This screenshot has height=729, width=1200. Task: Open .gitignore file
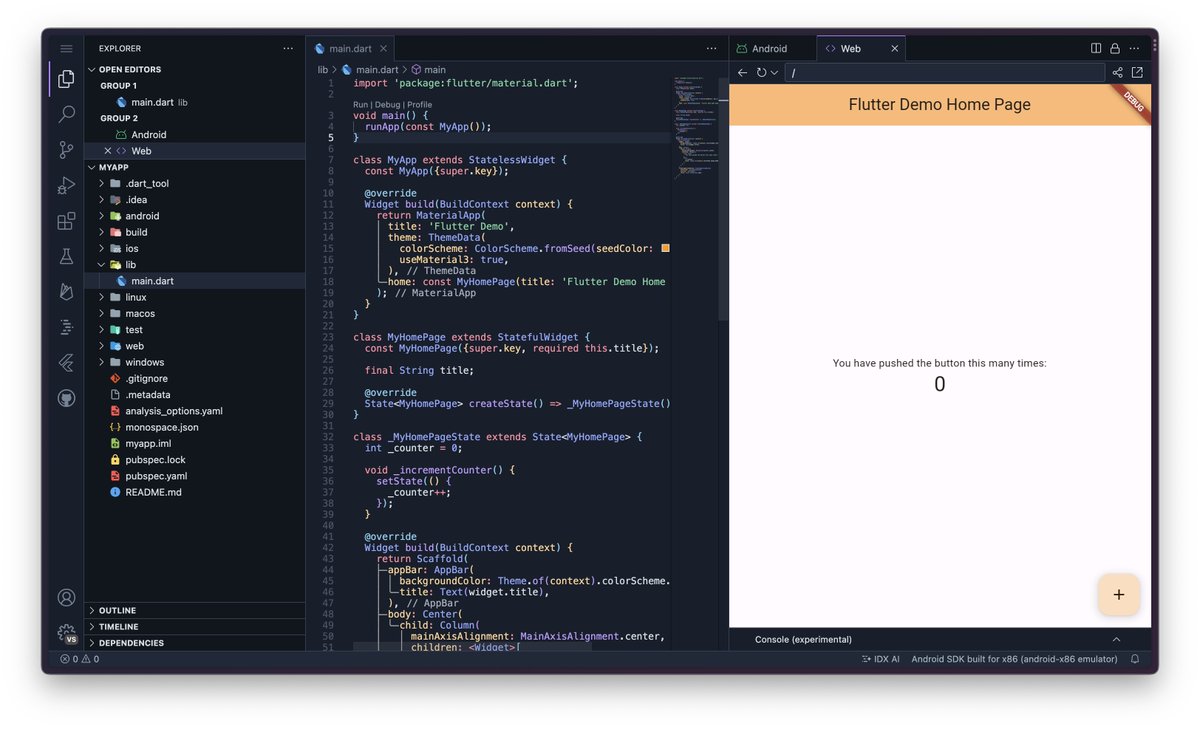point(146,379)
